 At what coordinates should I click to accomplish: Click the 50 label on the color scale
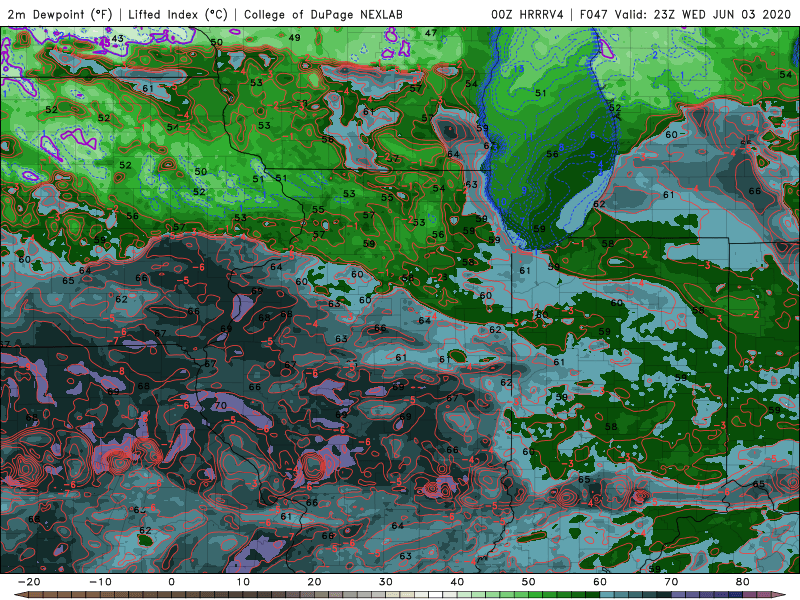pos(529,582)
